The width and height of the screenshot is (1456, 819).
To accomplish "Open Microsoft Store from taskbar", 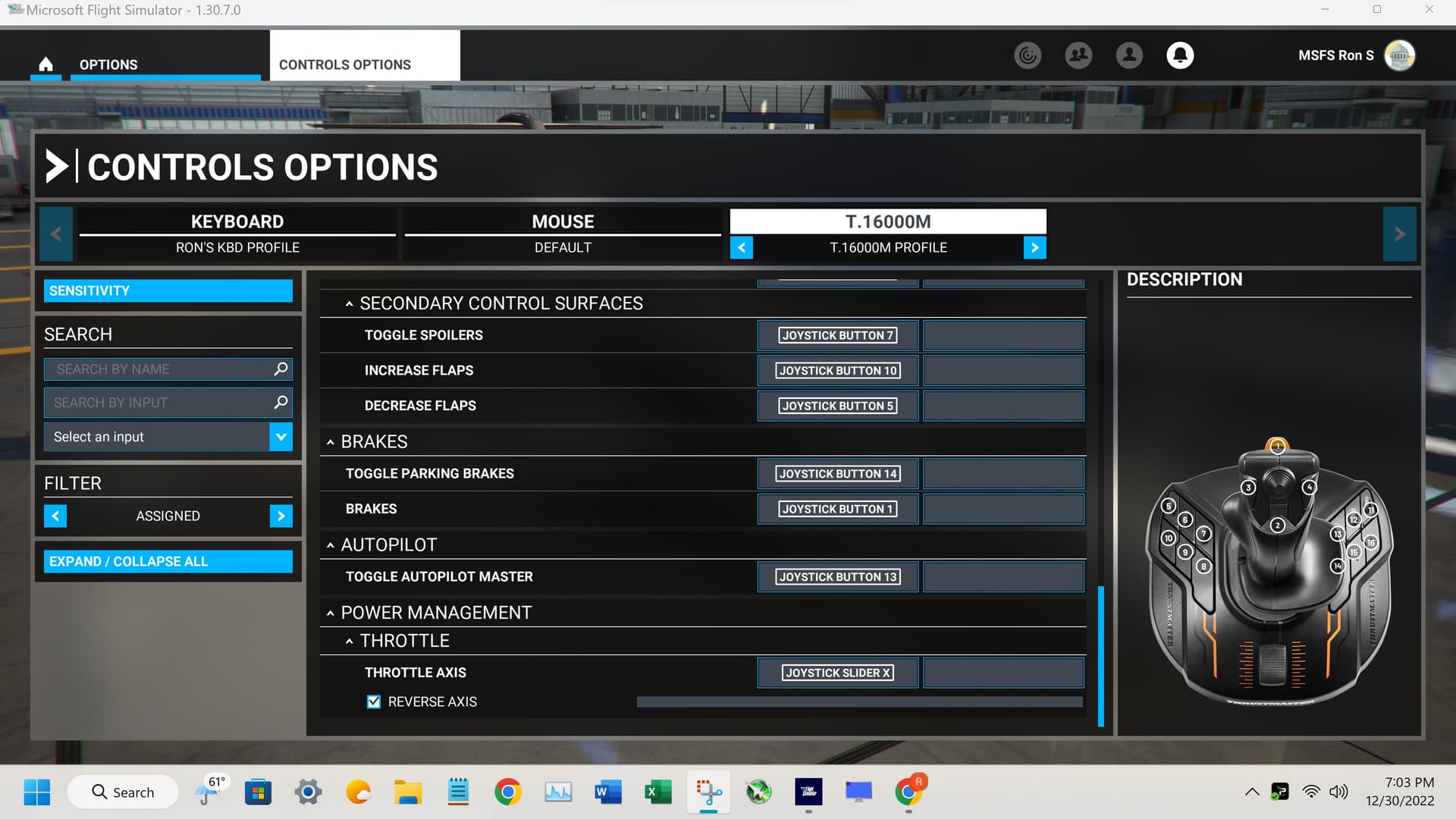I will click(x=258, y=792).
